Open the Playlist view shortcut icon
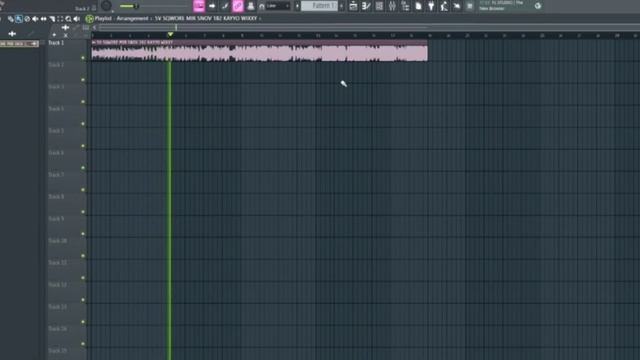The width and height of the screenshot is (640, 360). tap(353, 6)
